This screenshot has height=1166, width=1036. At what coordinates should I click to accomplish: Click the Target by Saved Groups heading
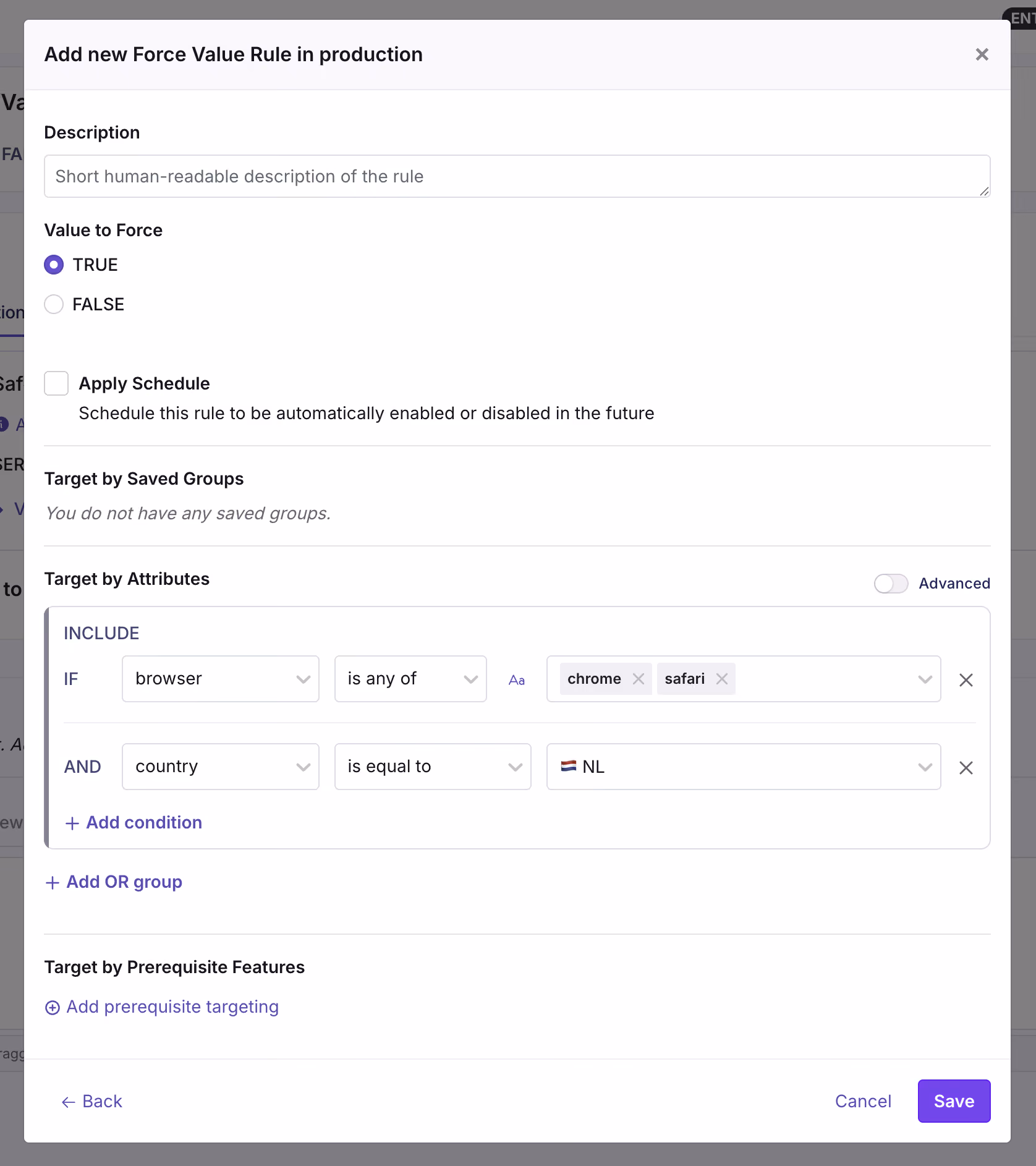[144, 479]
